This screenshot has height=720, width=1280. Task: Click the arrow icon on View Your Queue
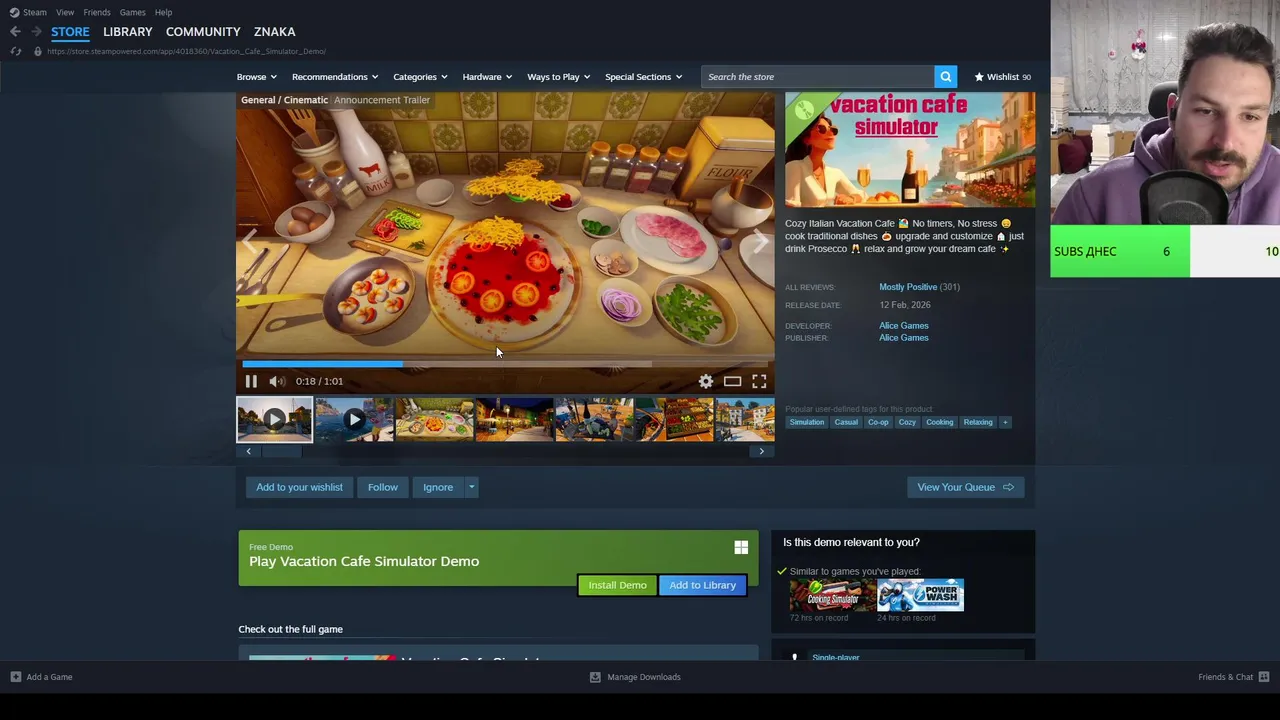1008,487
